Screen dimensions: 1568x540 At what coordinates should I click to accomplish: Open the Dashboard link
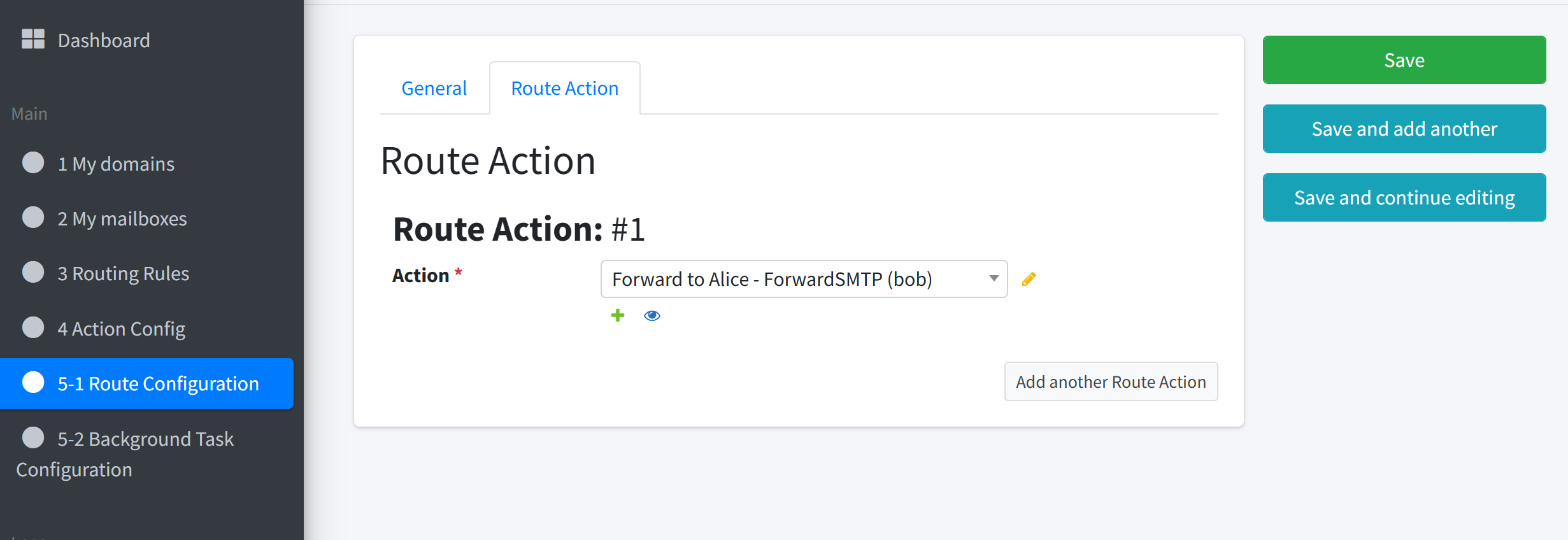pyautogui.click(x=104, y=40)
